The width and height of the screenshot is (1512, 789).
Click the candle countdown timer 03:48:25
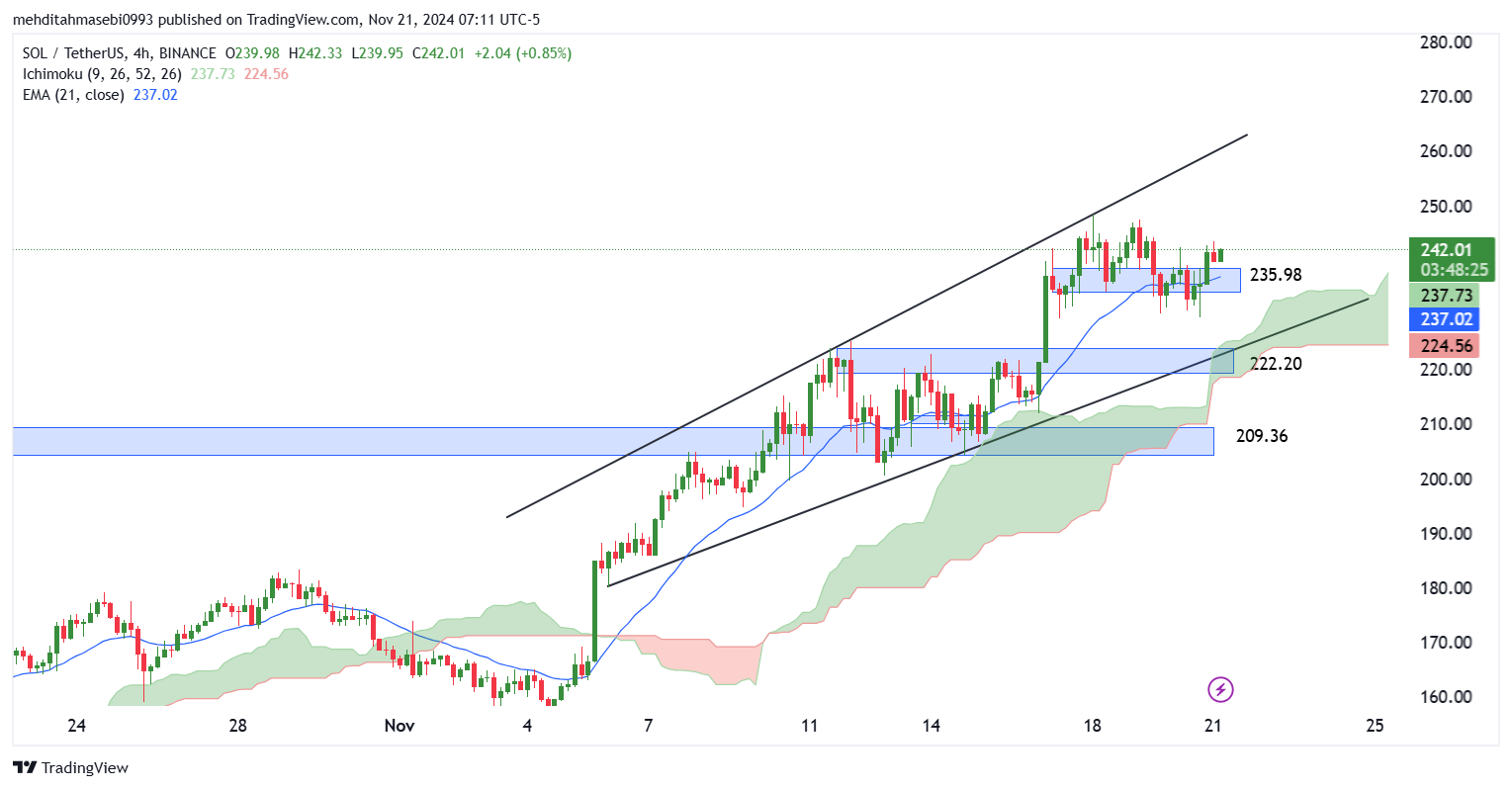pyautogui.click(x=1454, y=270)
